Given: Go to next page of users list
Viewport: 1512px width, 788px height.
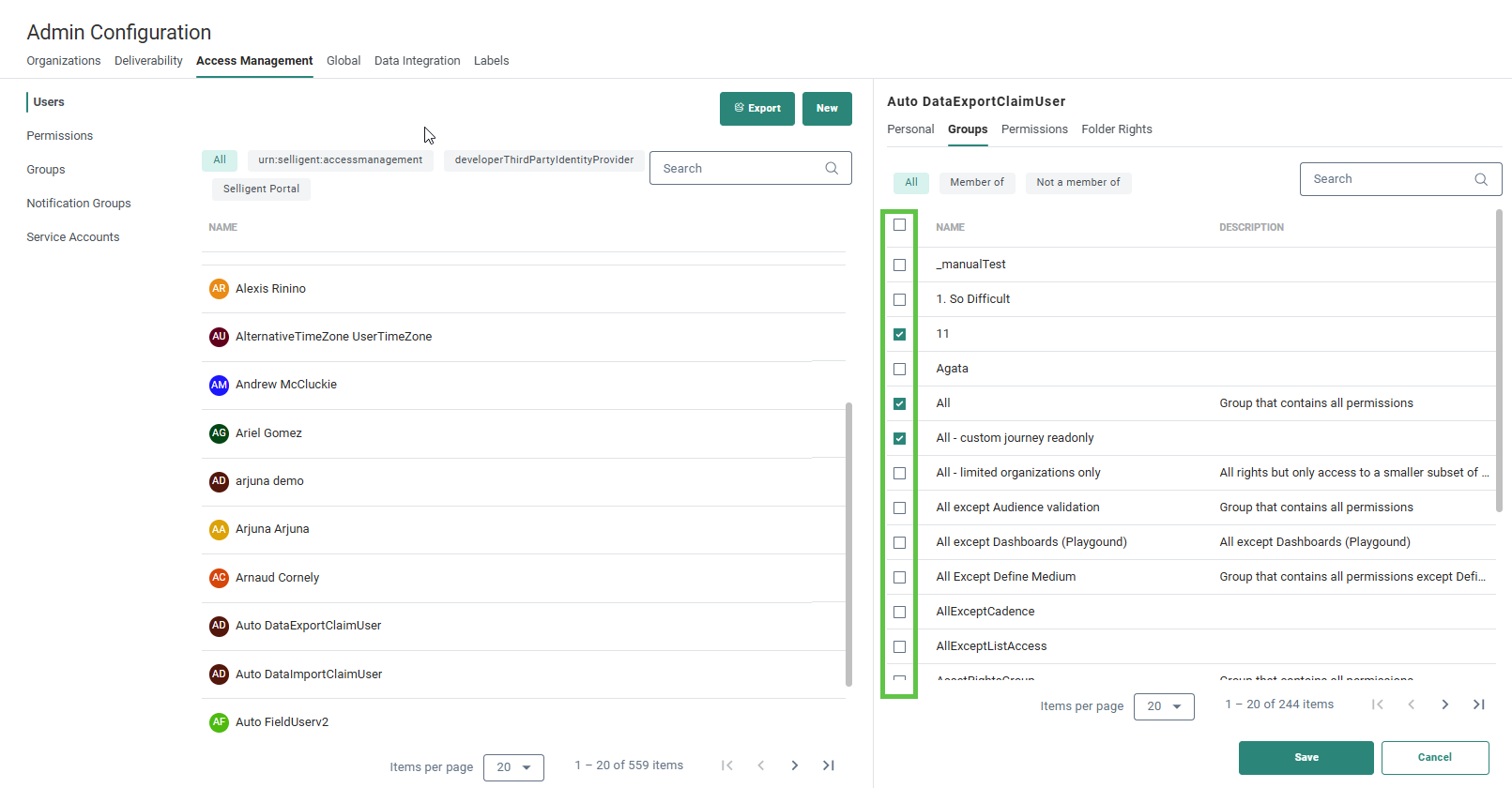Looking at the screenshot, I should [794, 765].
